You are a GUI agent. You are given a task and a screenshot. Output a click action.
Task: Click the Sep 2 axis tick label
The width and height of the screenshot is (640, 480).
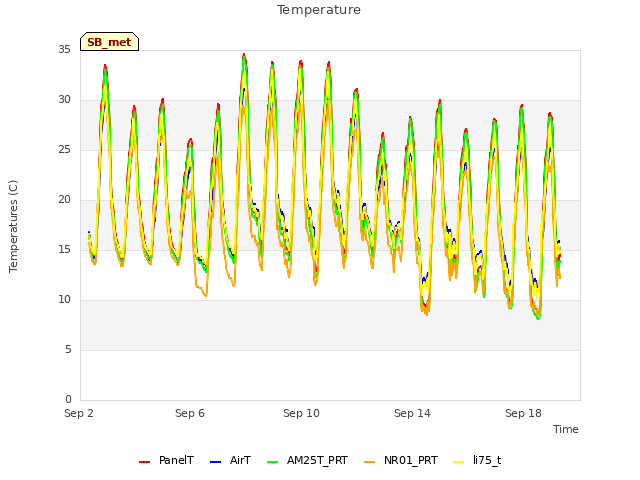(x=79, y=413)
